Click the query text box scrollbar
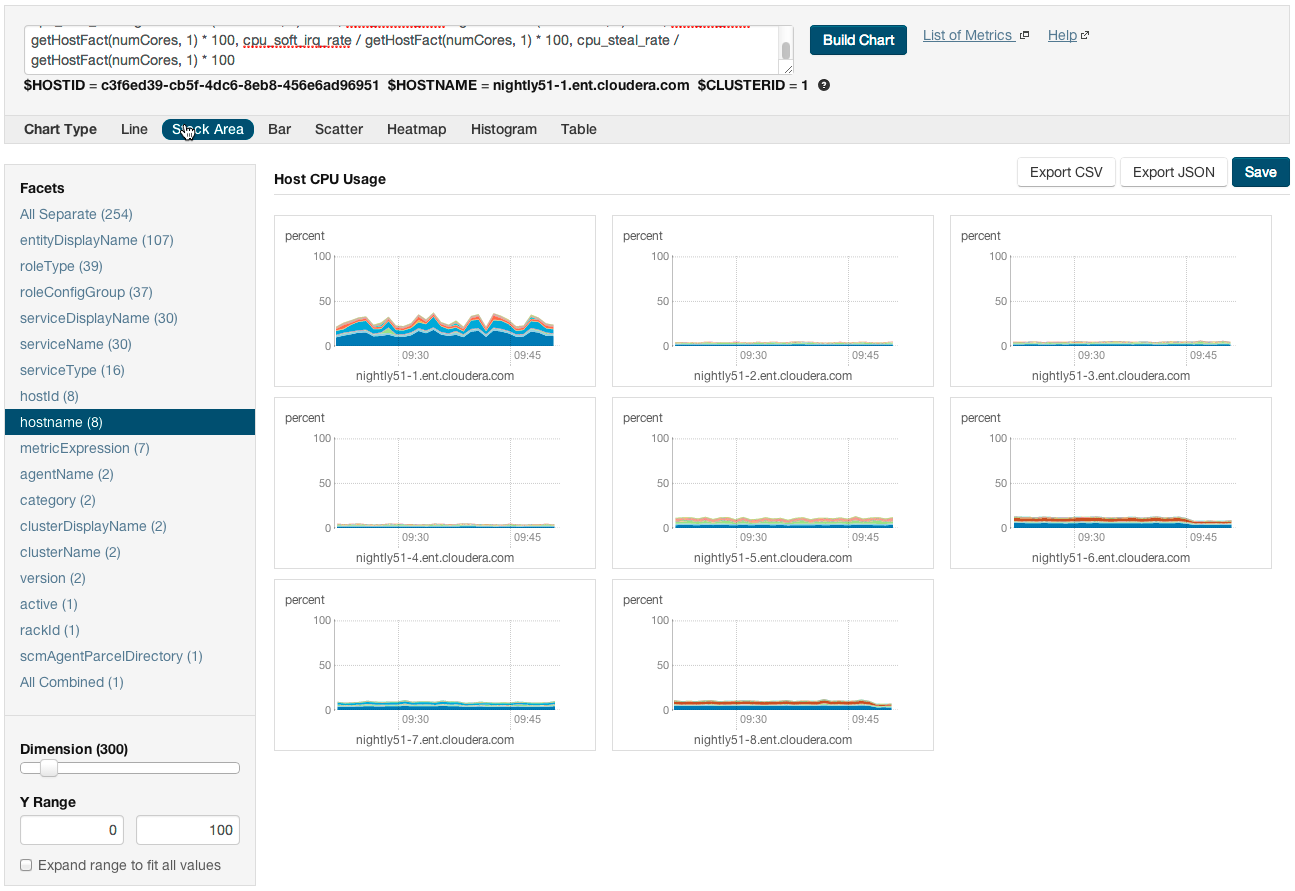This screenshot has width=1295, height=891. click(x=786, y=51)
